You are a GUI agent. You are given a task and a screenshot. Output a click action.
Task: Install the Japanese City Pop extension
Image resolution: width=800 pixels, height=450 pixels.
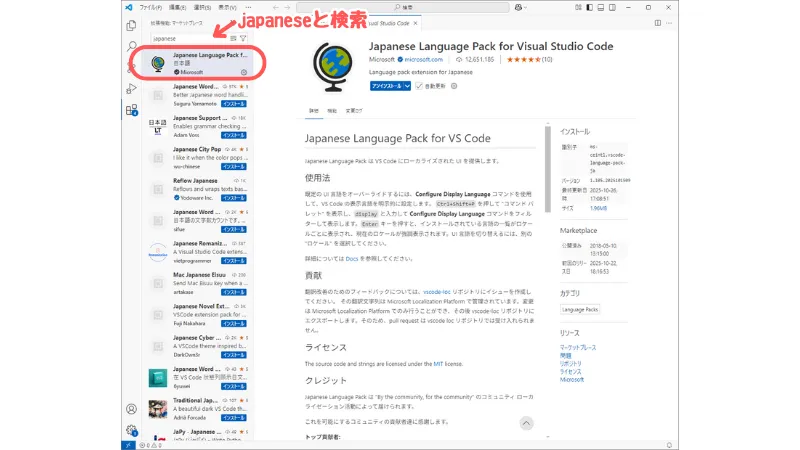(234, 165)
